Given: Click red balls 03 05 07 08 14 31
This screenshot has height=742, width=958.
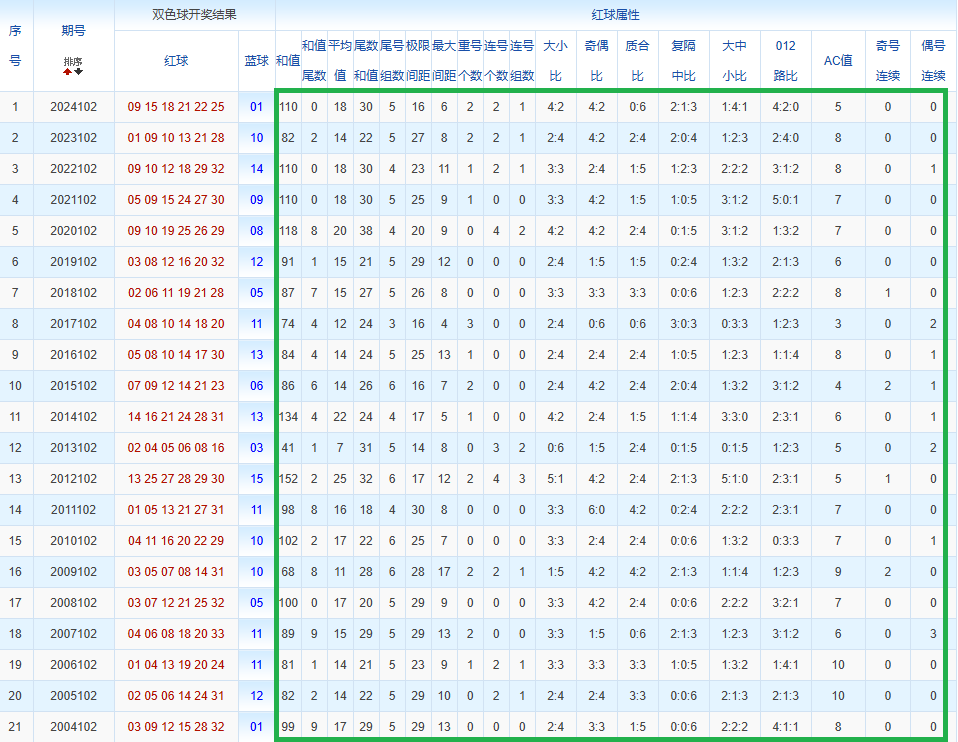Looking at the screenshot, I should click(176, 572).
